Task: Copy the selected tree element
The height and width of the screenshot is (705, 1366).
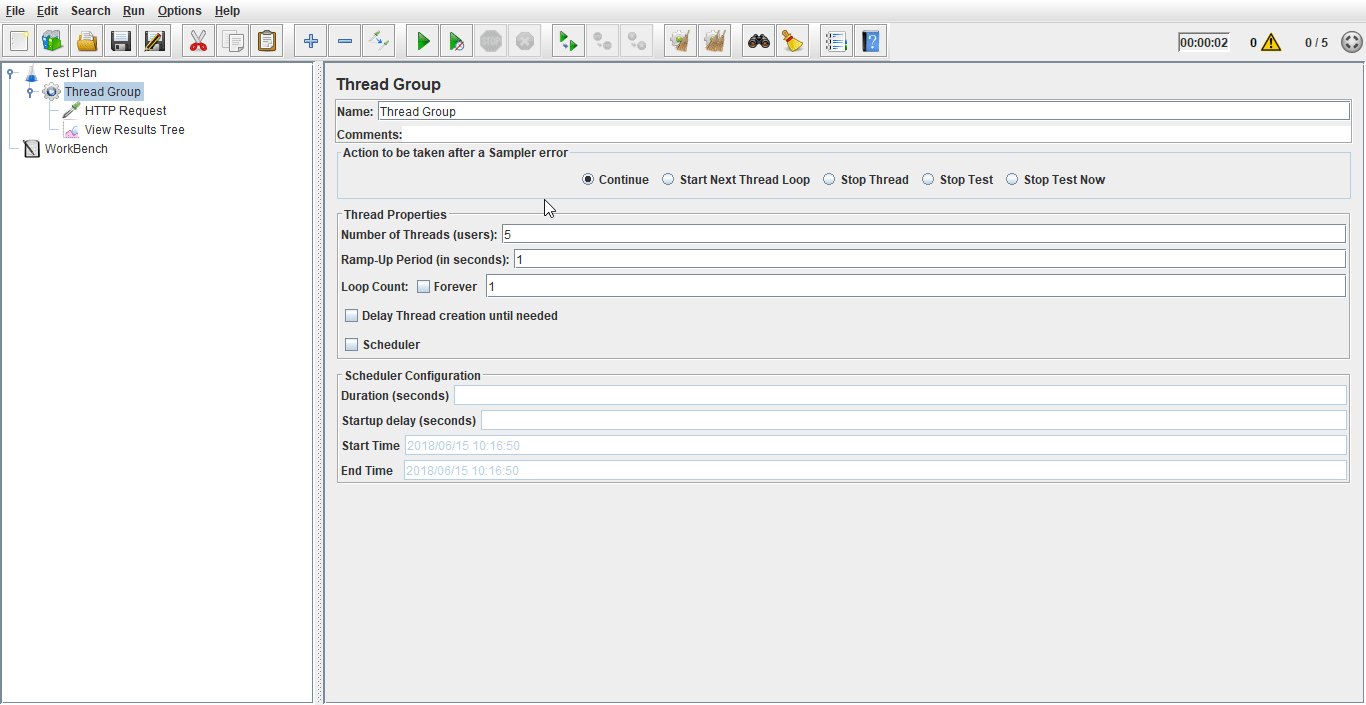Action: coord(231,40)
